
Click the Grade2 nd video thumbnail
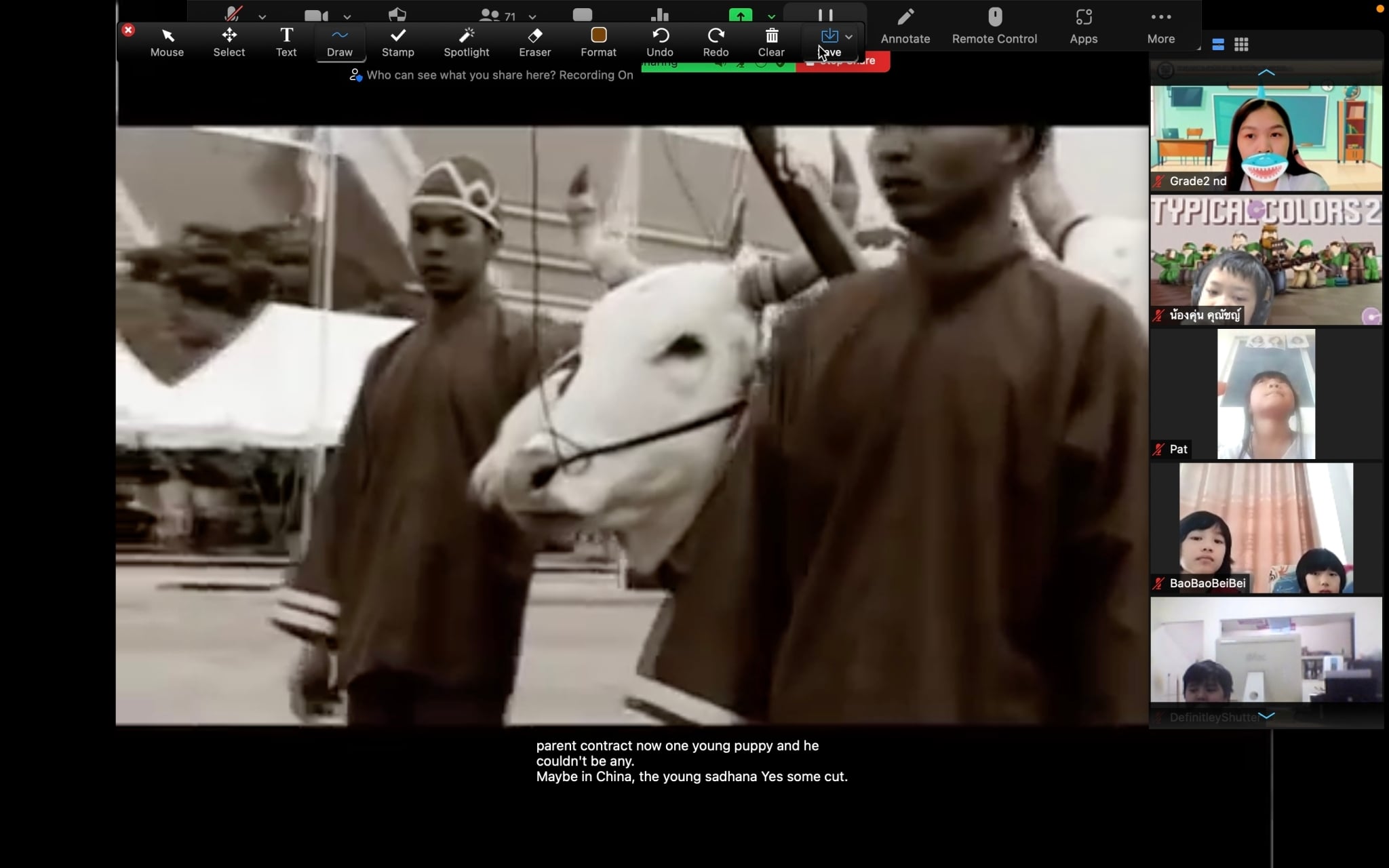point(1266,138)
